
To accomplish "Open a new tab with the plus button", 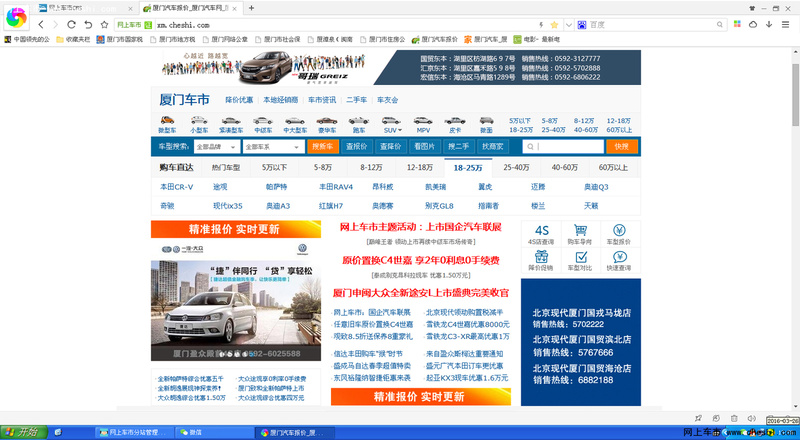I will tap(252, 8).
